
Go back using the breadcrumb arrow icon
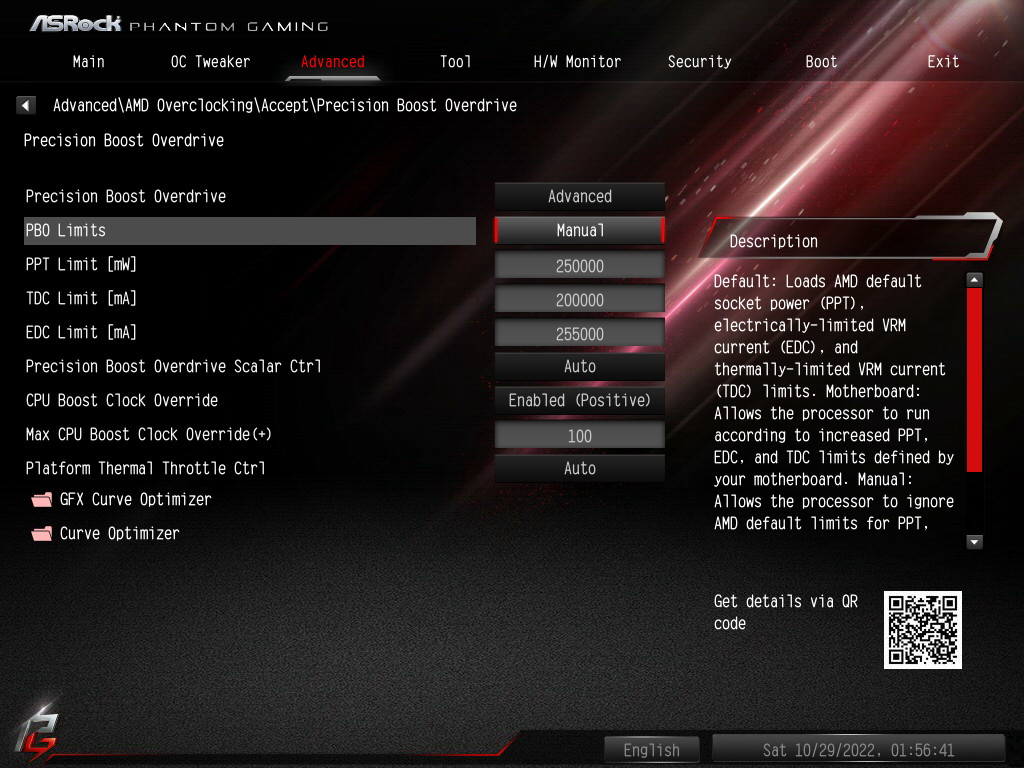tap(25, 105)
